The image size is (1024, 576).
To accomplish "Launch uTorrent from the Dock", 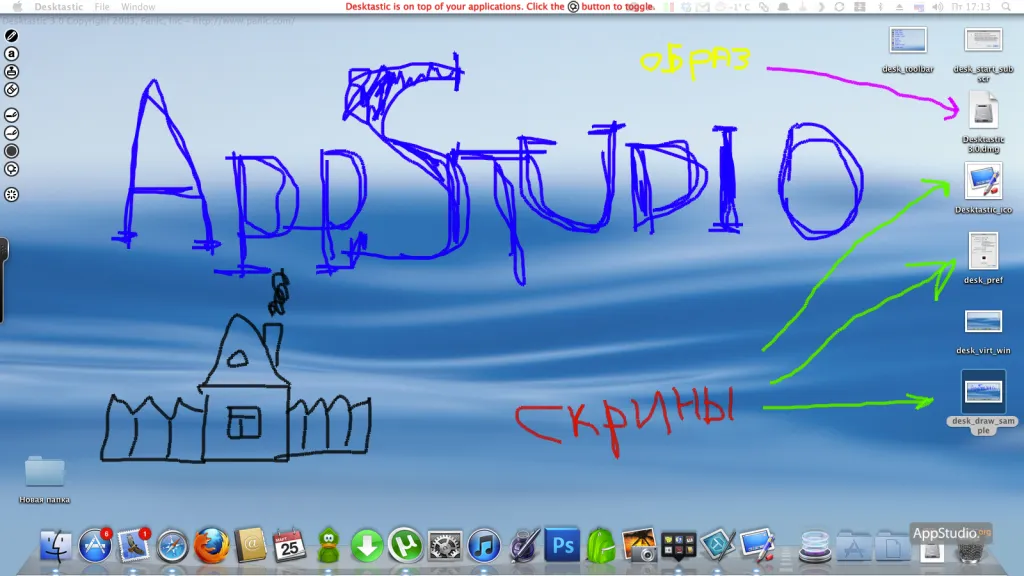I will (x=405, y=545).
